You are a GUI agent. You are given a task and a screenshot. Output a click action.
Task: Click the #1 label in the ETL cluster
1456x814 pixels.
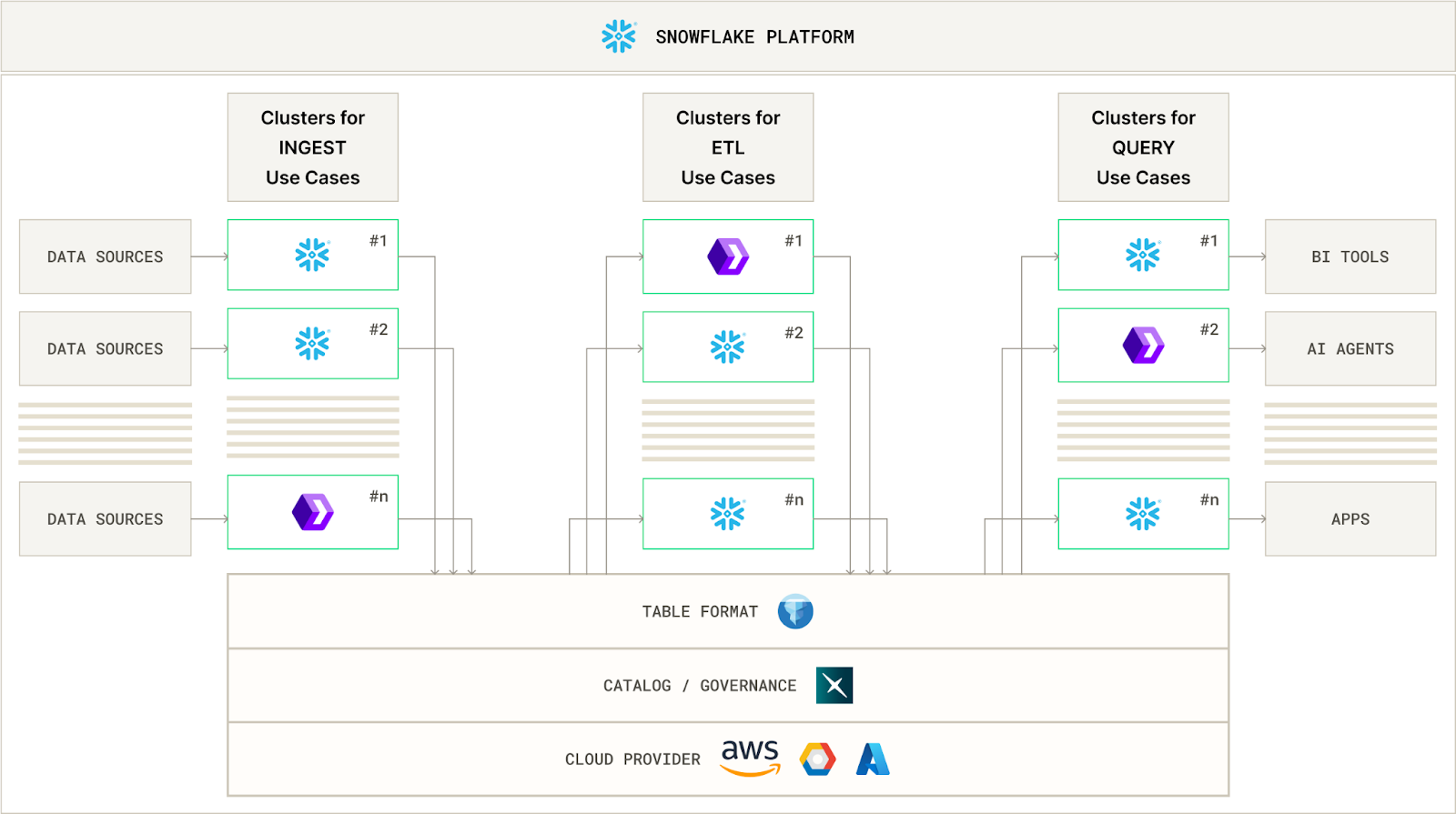794,240
